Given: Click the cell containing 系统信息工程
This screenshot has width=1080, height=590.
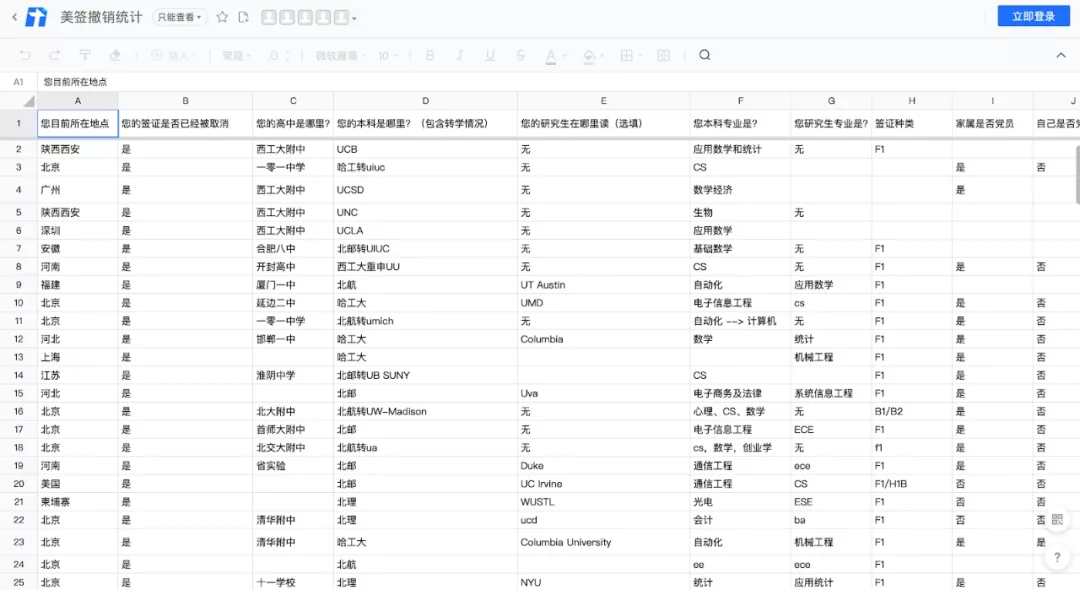Looking at the screenshot, I should pos(831,393).
